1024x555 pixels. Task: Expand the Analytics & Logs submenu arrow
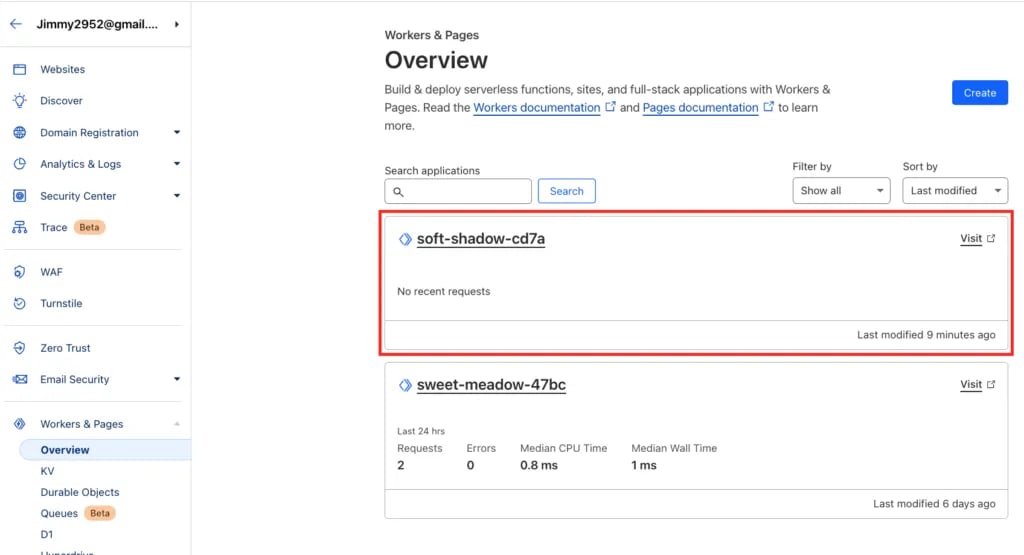coord(176,164)
